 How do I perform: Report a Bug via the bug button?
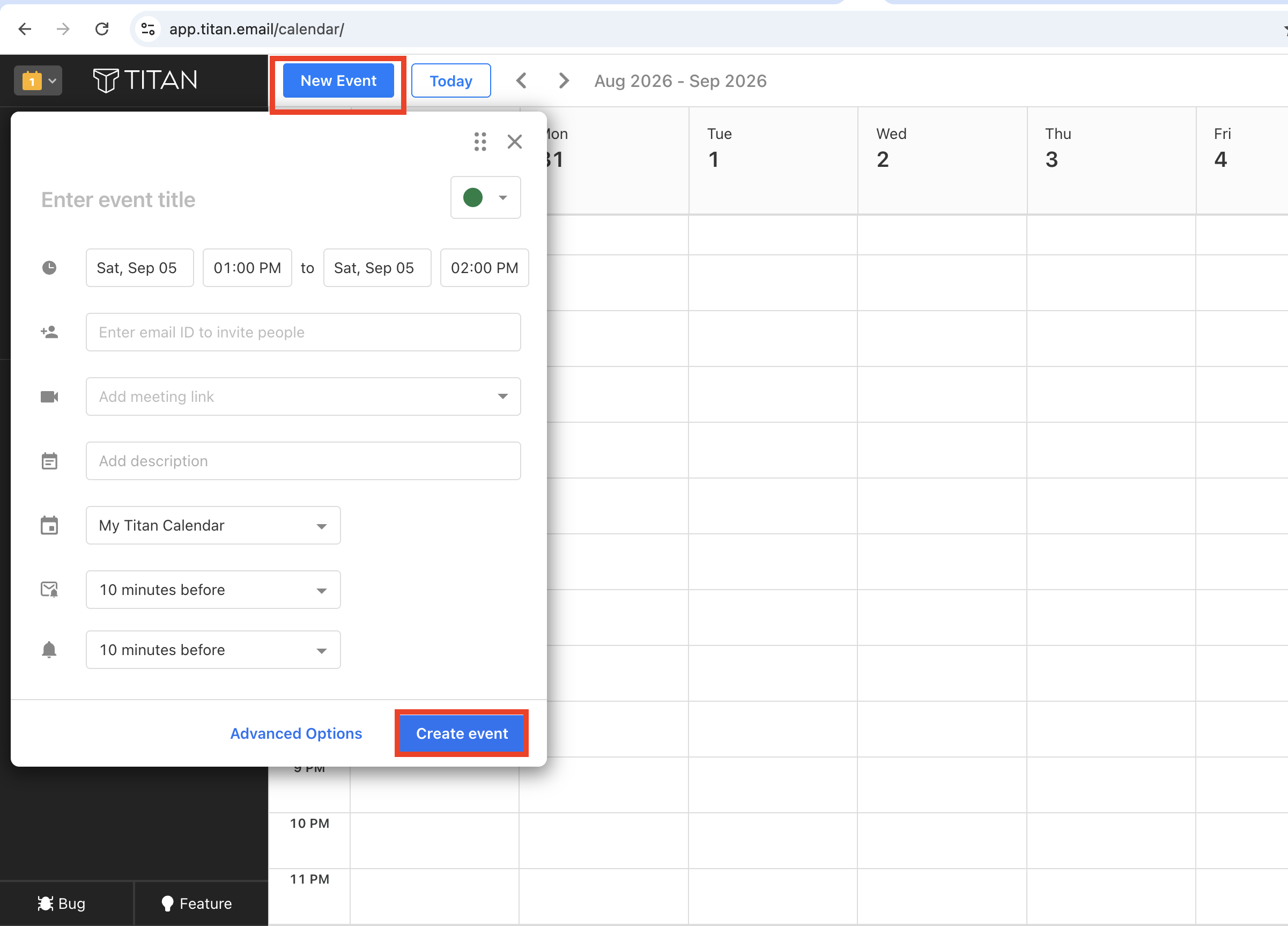pyautogui.click(x=61, y=903)
